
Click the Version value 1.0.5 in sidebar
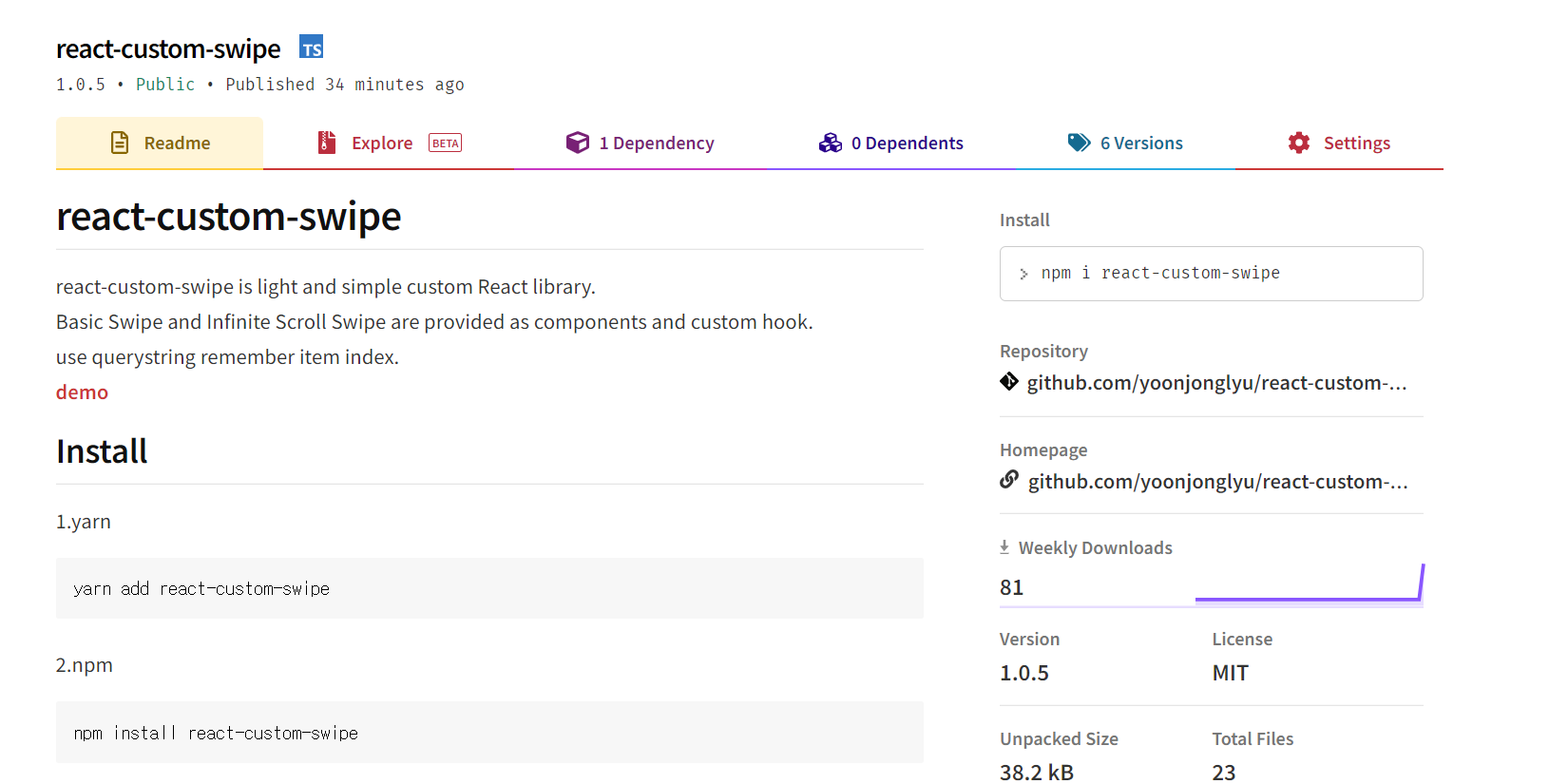tap(1023, 673)
